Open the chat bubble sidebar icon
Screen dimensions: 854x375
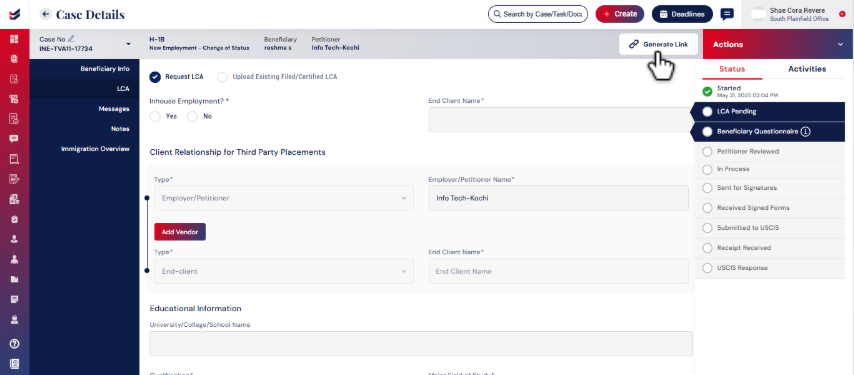coord(14,139)
